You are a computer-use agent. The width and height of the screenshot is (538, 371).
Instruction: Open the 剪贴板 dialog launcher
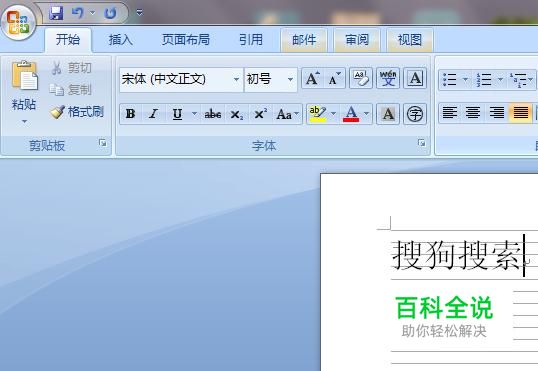click(x=103, y=143)
